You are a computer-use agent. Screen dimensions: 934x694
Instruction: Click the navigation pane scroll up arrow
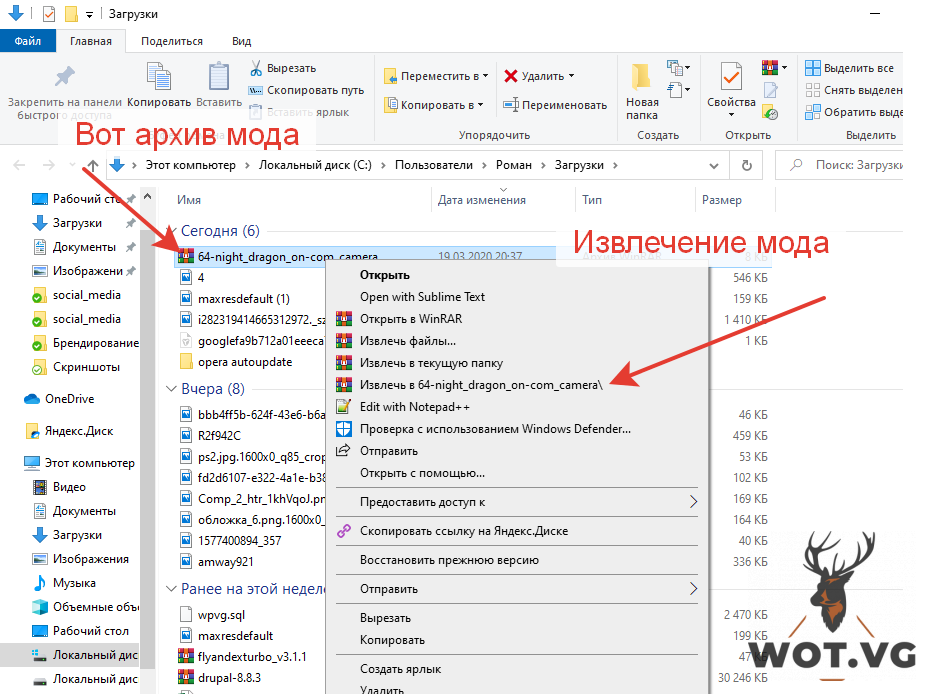(148, 197)
